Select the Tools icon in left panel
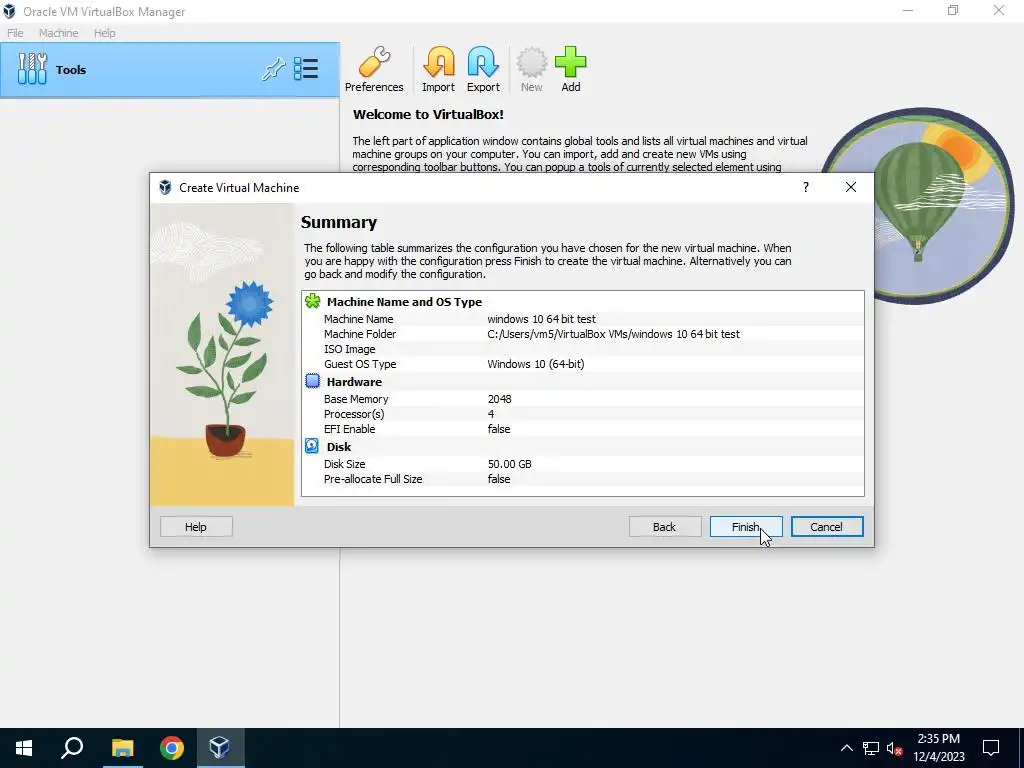Viewport: 1024px width, 768px height. pos(32,69)
